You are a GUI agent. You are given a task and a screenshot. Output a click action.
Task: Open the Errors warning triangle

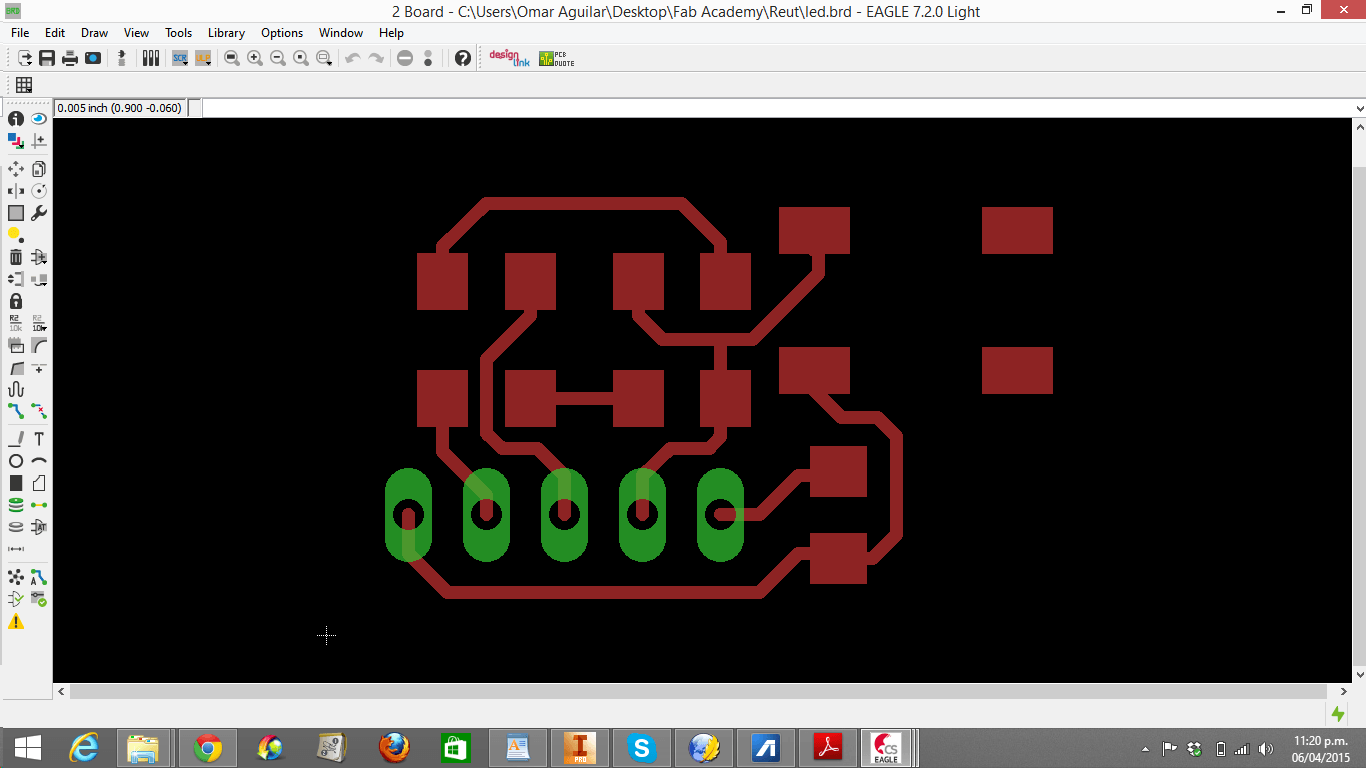point(16,622)
